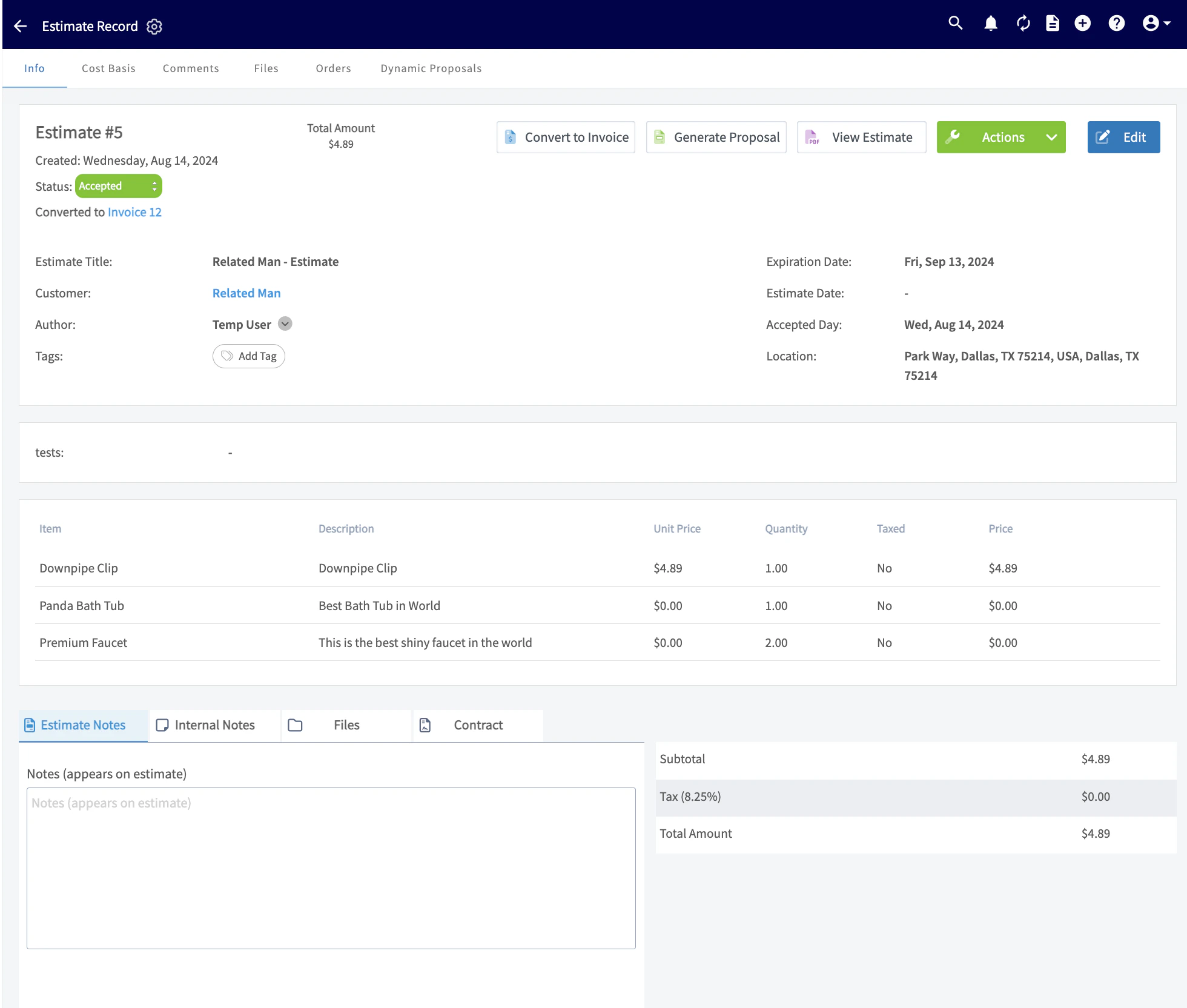Image resolution: width=1187 pixels, height=1008 pixels.
Task: Click inside the estimate notes text area
Action: point(331,868)
